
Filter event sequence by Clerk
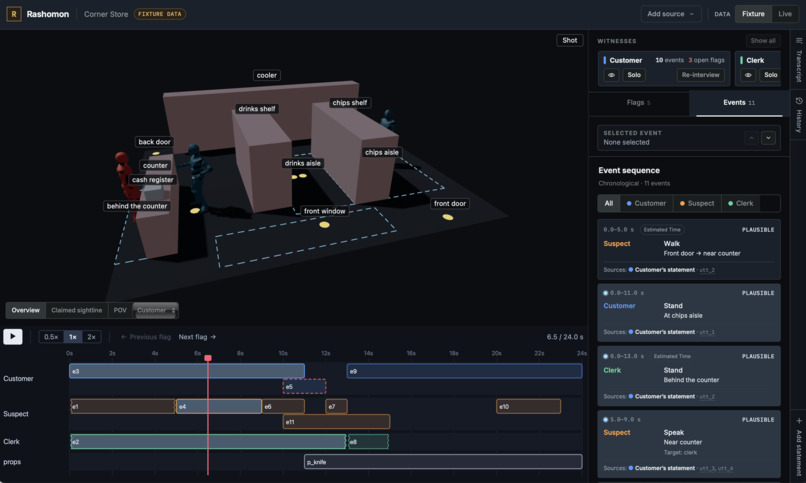(741, 203)
